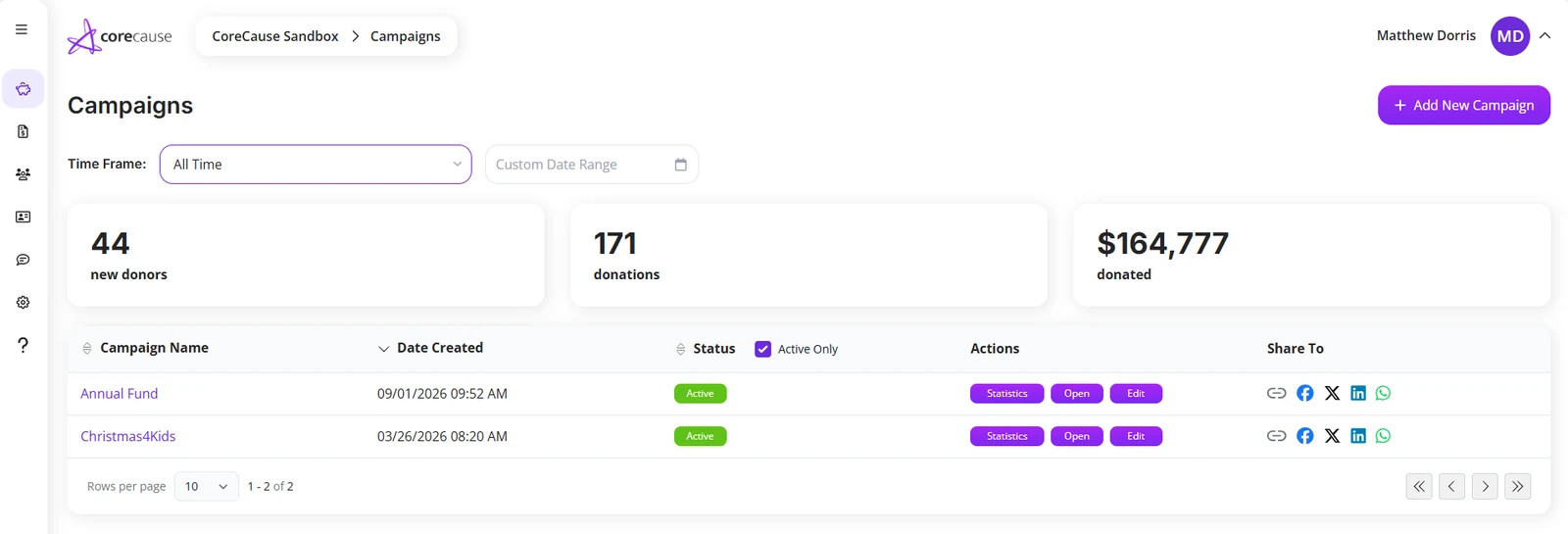Open the settings gear sidebar icon
Screen dimensions: 1568x534
(x=23, y=302)
